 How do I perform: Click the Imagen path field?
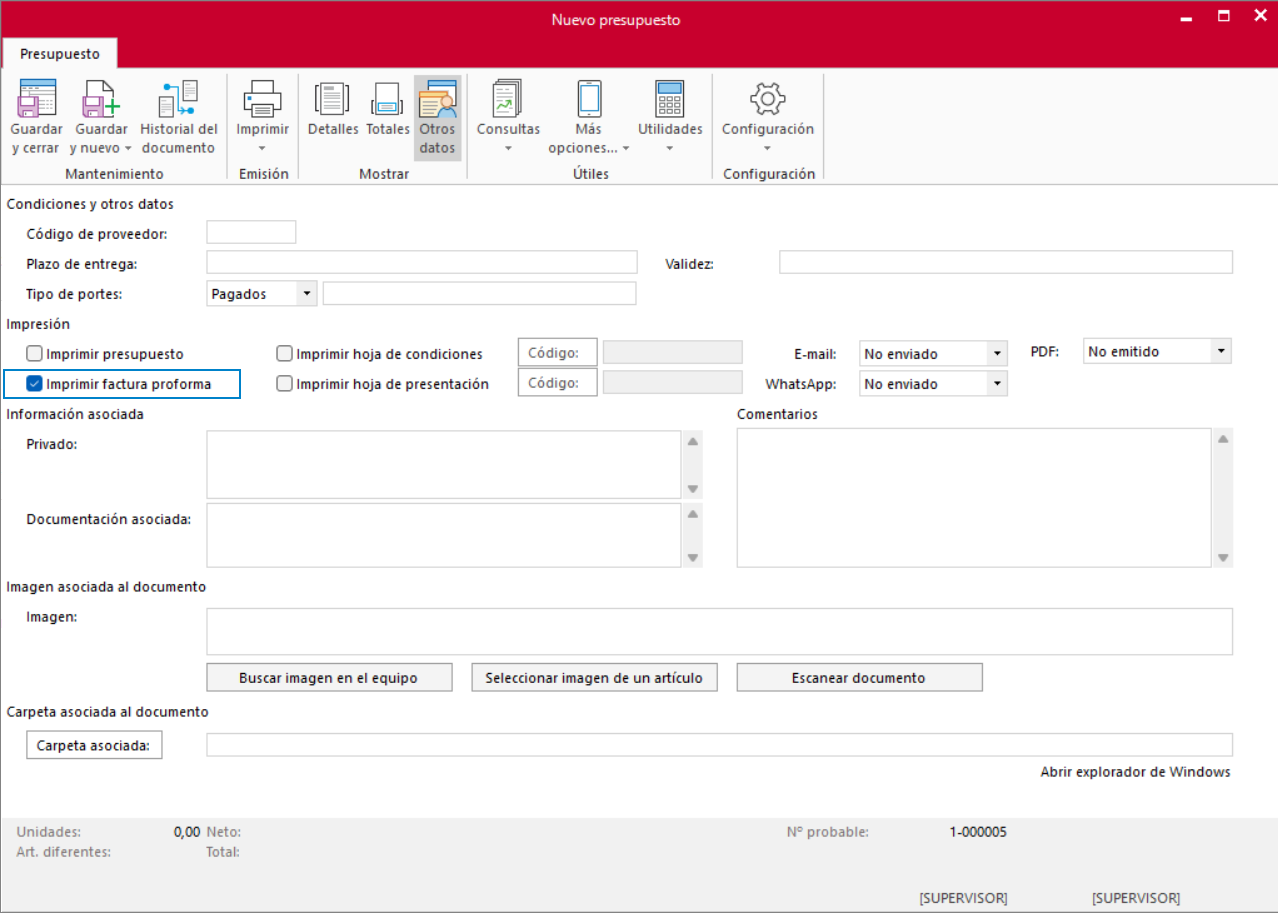719,631
